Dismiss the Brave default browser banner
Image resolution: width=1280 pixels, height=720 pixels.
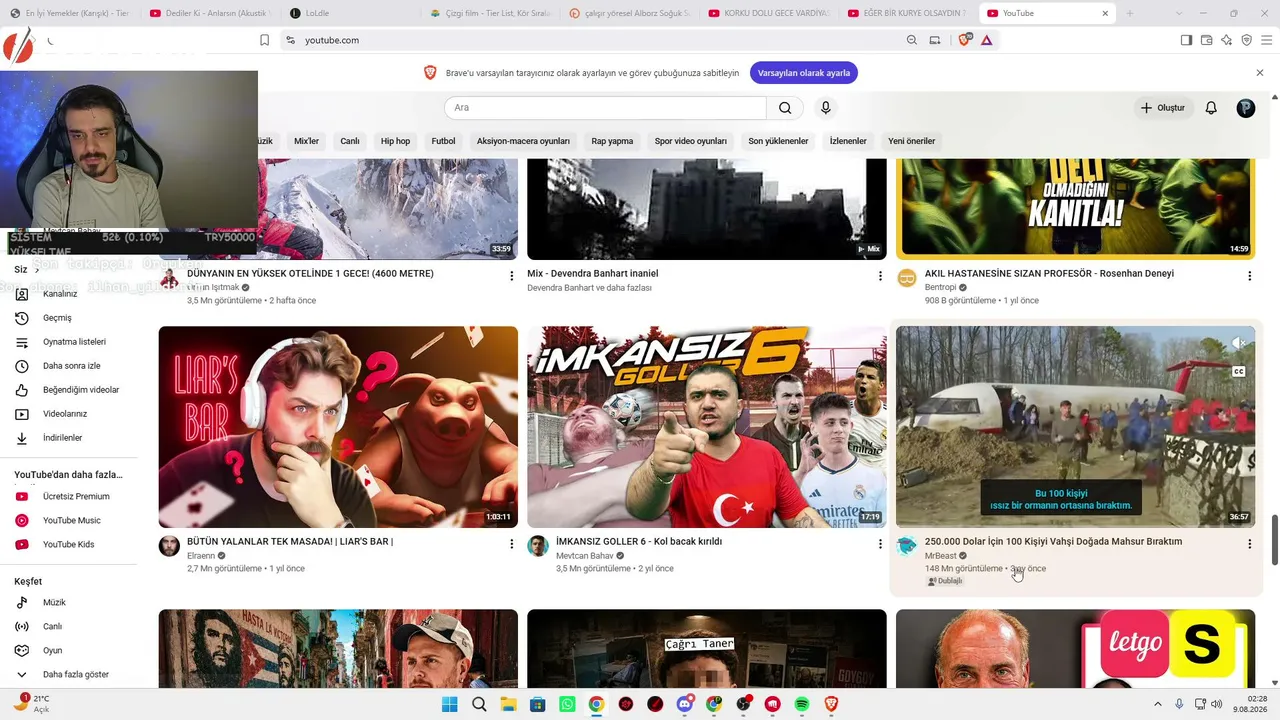[x=1260, y=73]
